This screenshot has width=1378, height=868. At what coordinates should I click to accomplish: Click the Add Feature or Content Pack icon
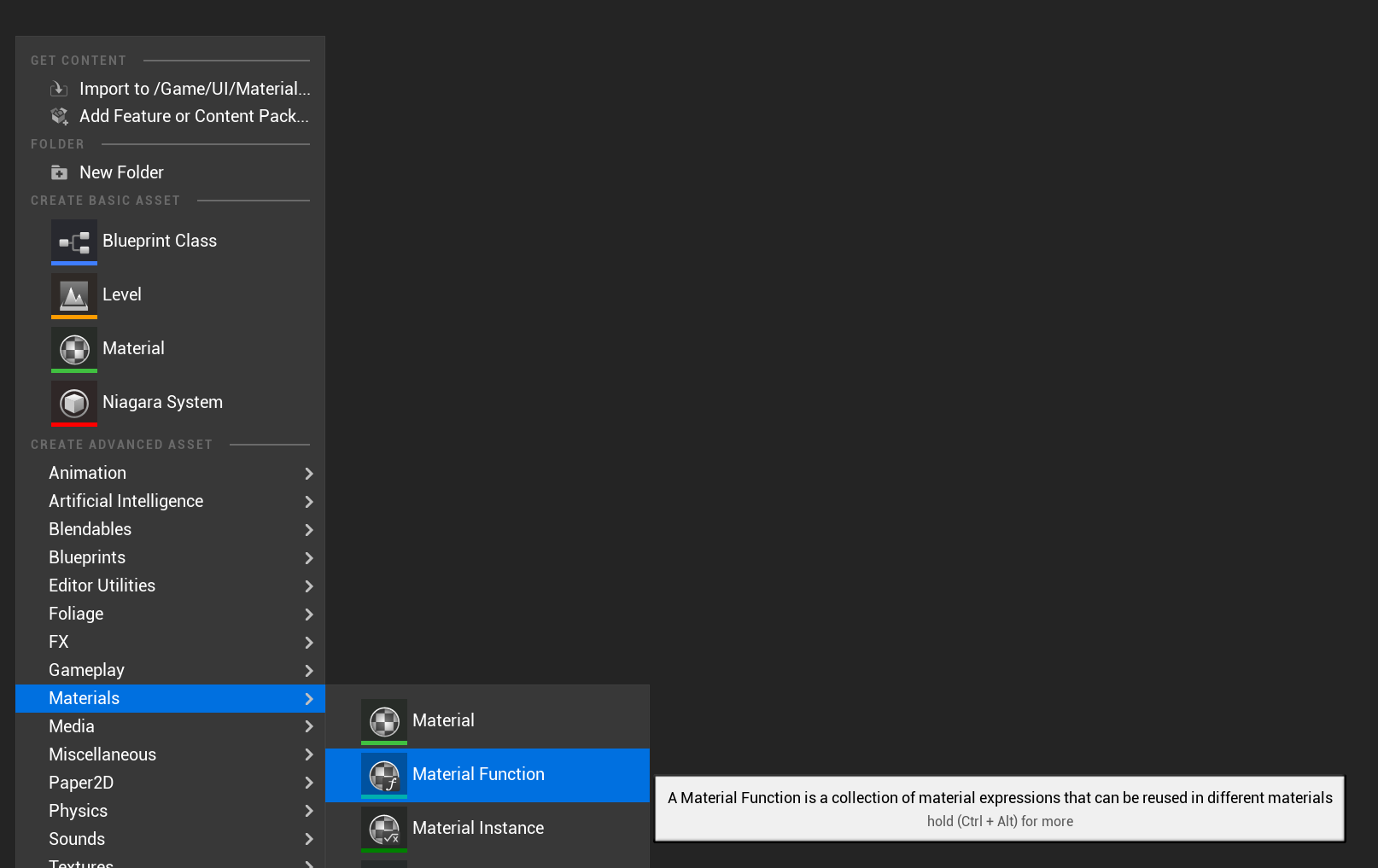click(59, 116)
